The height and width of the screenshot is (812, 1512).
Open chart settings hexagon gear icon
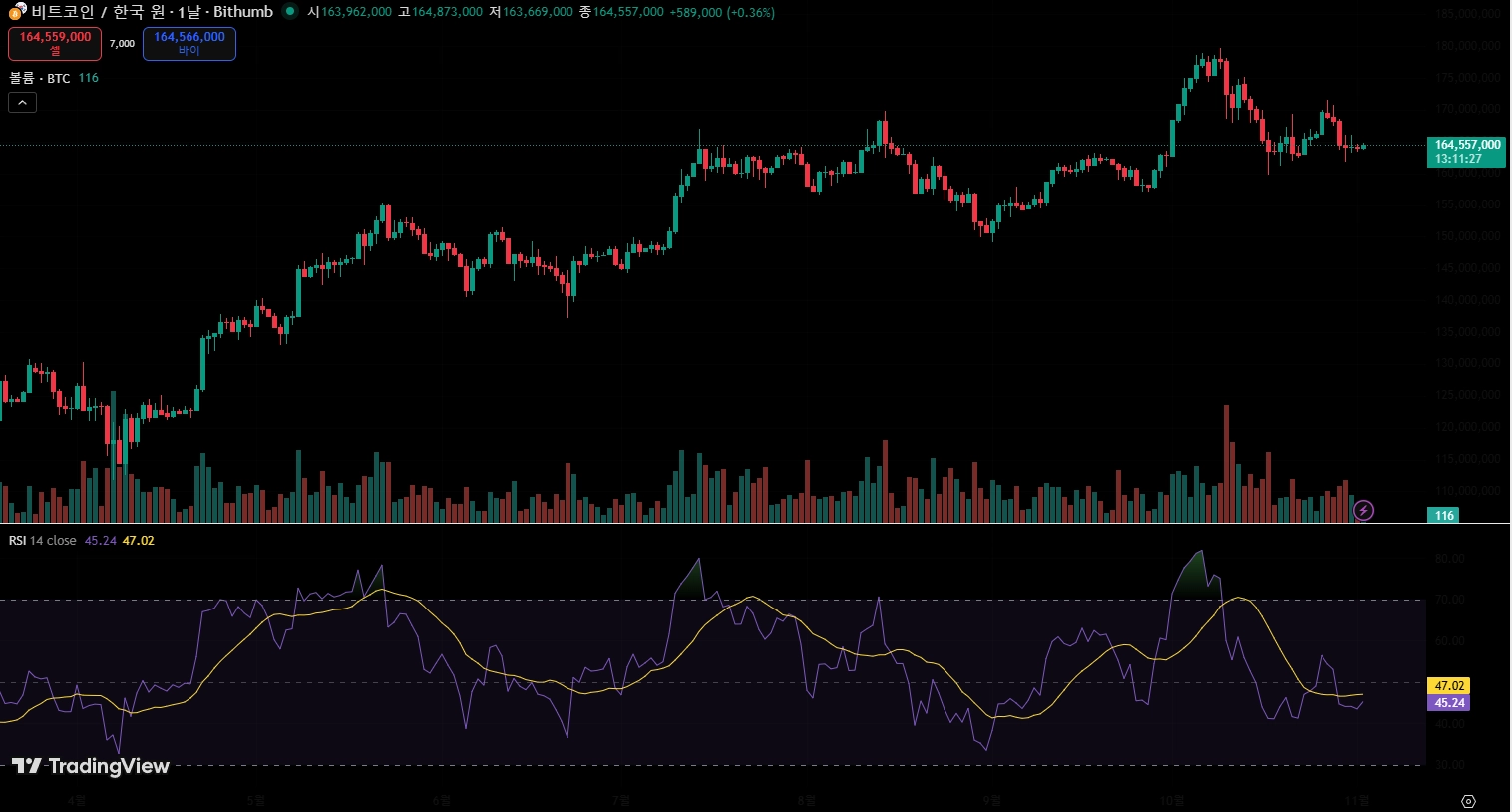pyautogui.click(x=1468, y=801)
